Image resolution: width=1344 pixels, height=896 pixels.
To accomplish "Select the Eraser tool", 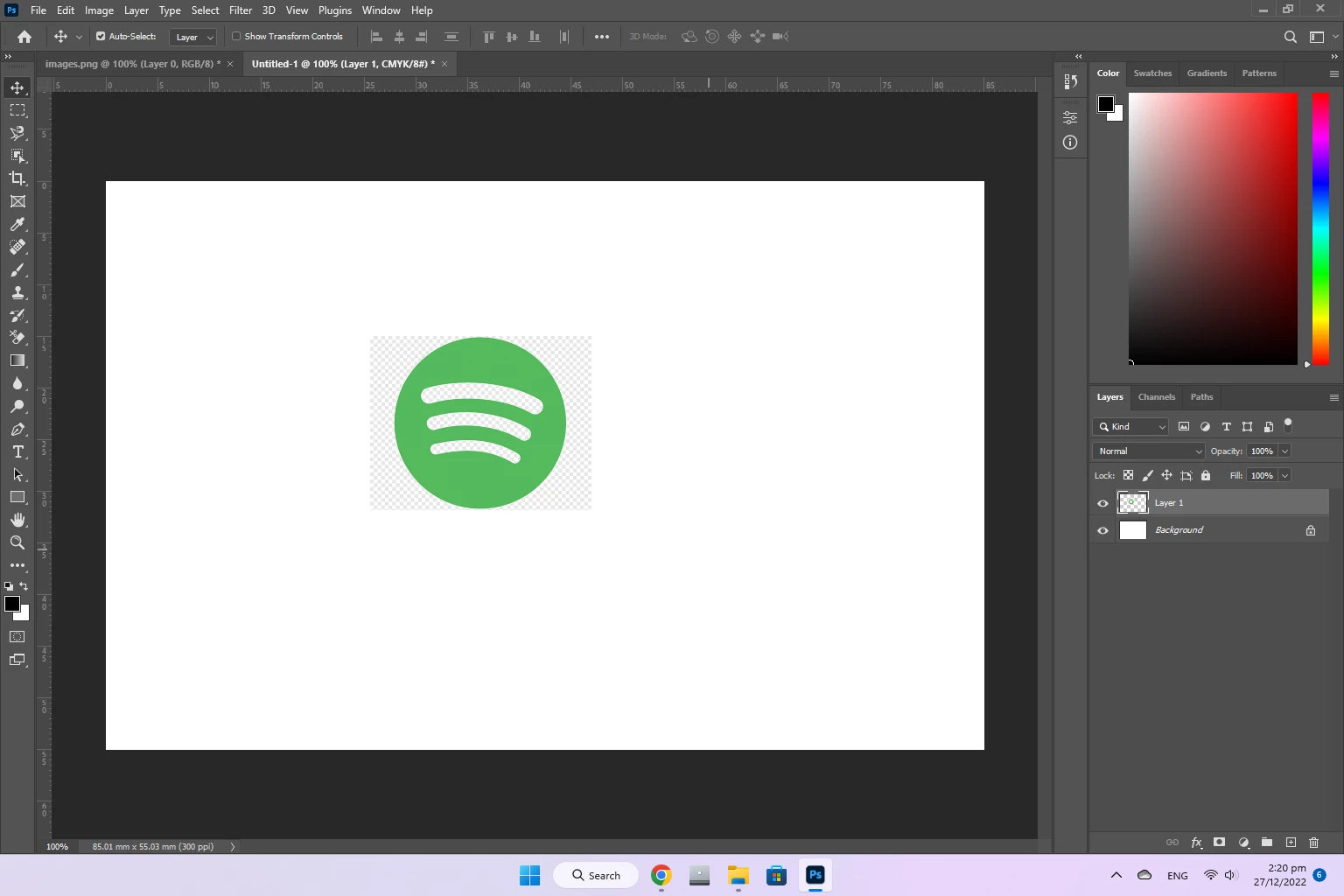I will pyautogui.click(x=17, y=338).
